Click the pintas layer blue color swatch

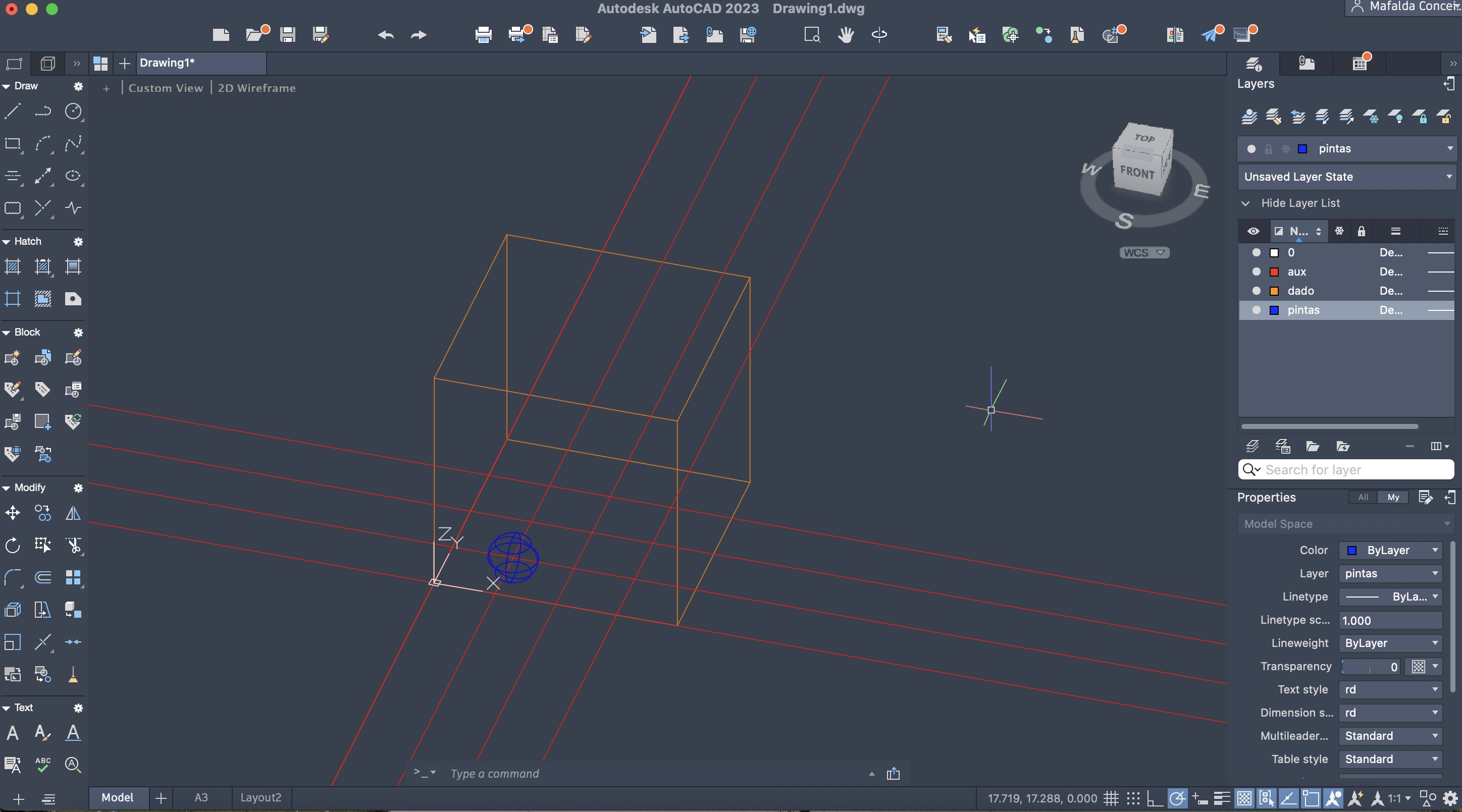click(1274, 310)
